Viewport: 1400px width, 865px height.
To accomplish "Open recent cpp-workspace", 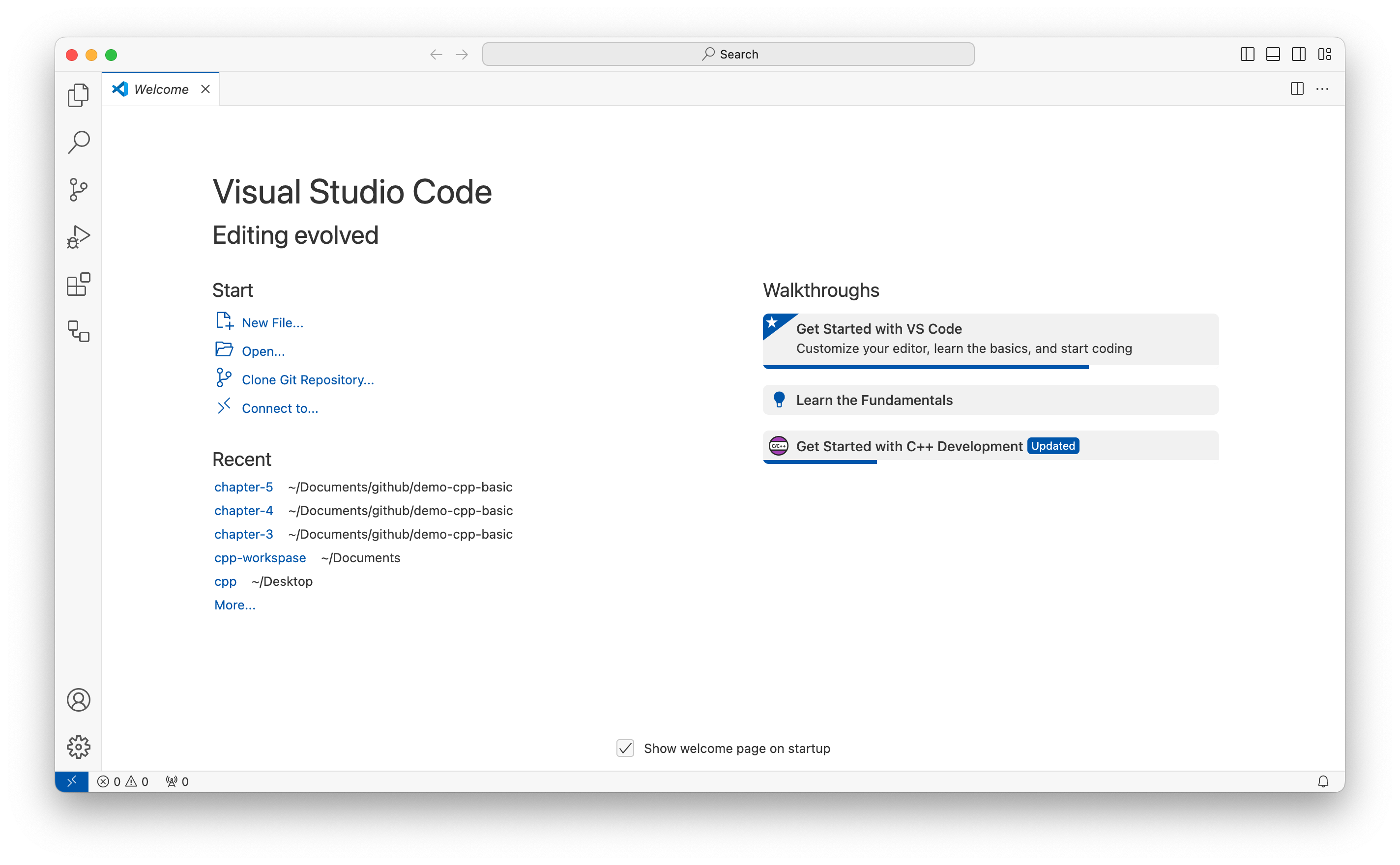I will pos(261,558).
